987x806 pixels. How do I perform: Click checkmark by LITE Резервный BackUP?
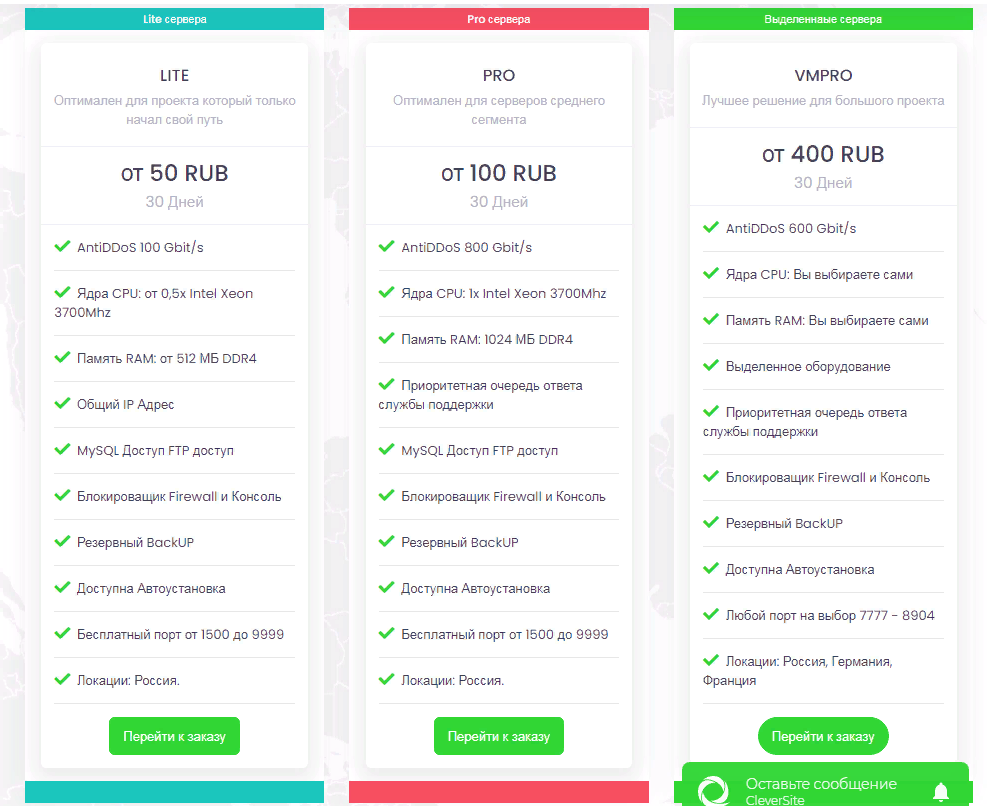62,541
